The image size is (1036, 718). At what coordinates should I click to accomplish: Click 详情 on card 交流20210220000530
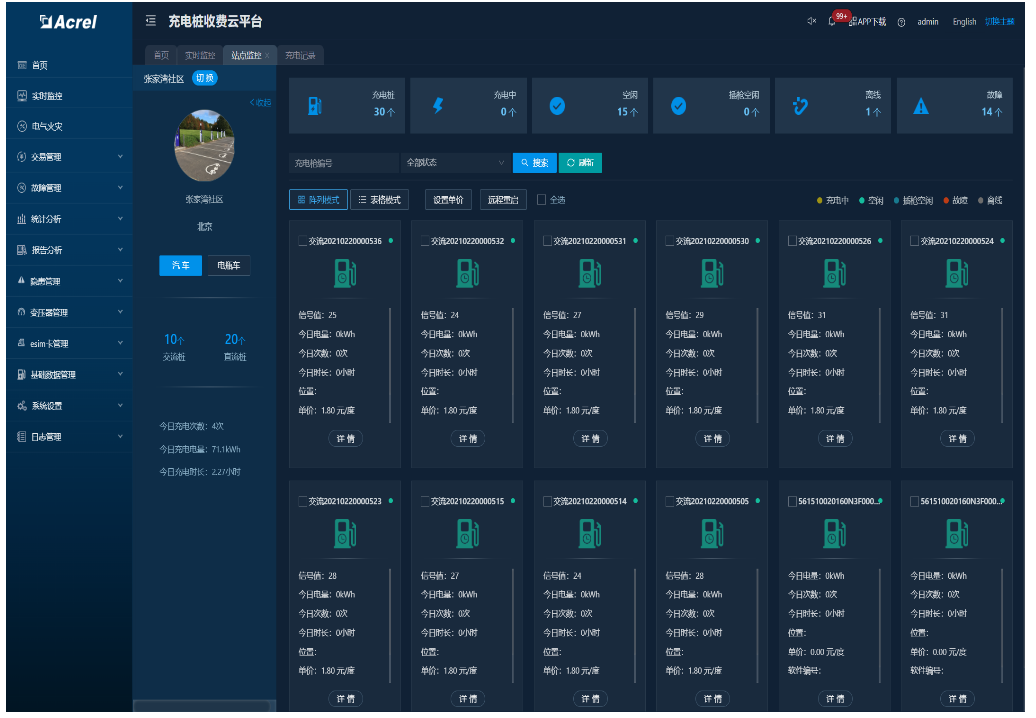(712, 438)
